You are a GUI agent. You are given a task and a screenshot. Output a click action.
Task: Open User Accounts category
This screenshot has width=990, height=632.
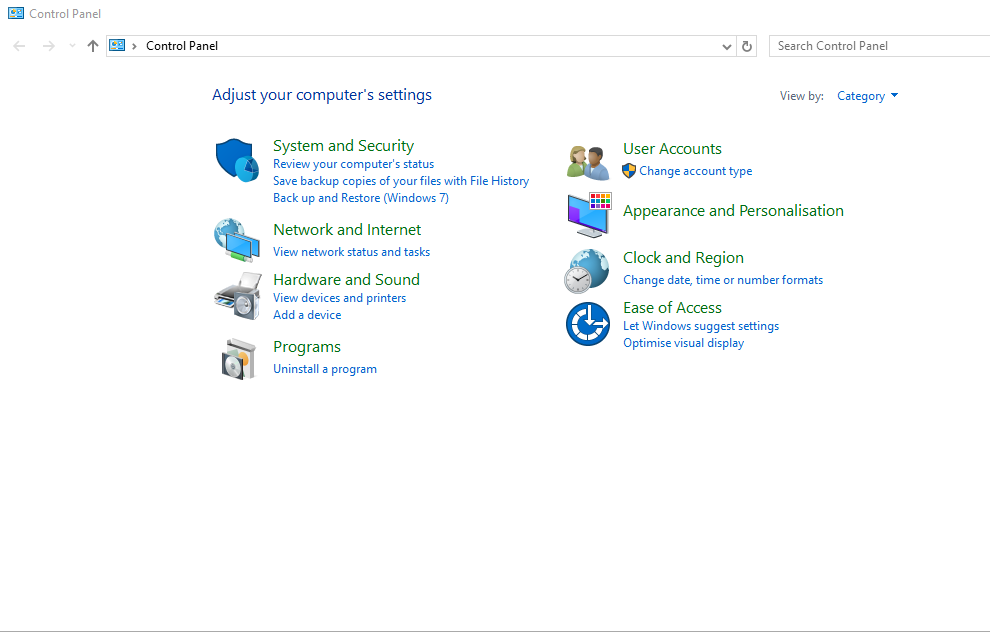coord(672,149)
